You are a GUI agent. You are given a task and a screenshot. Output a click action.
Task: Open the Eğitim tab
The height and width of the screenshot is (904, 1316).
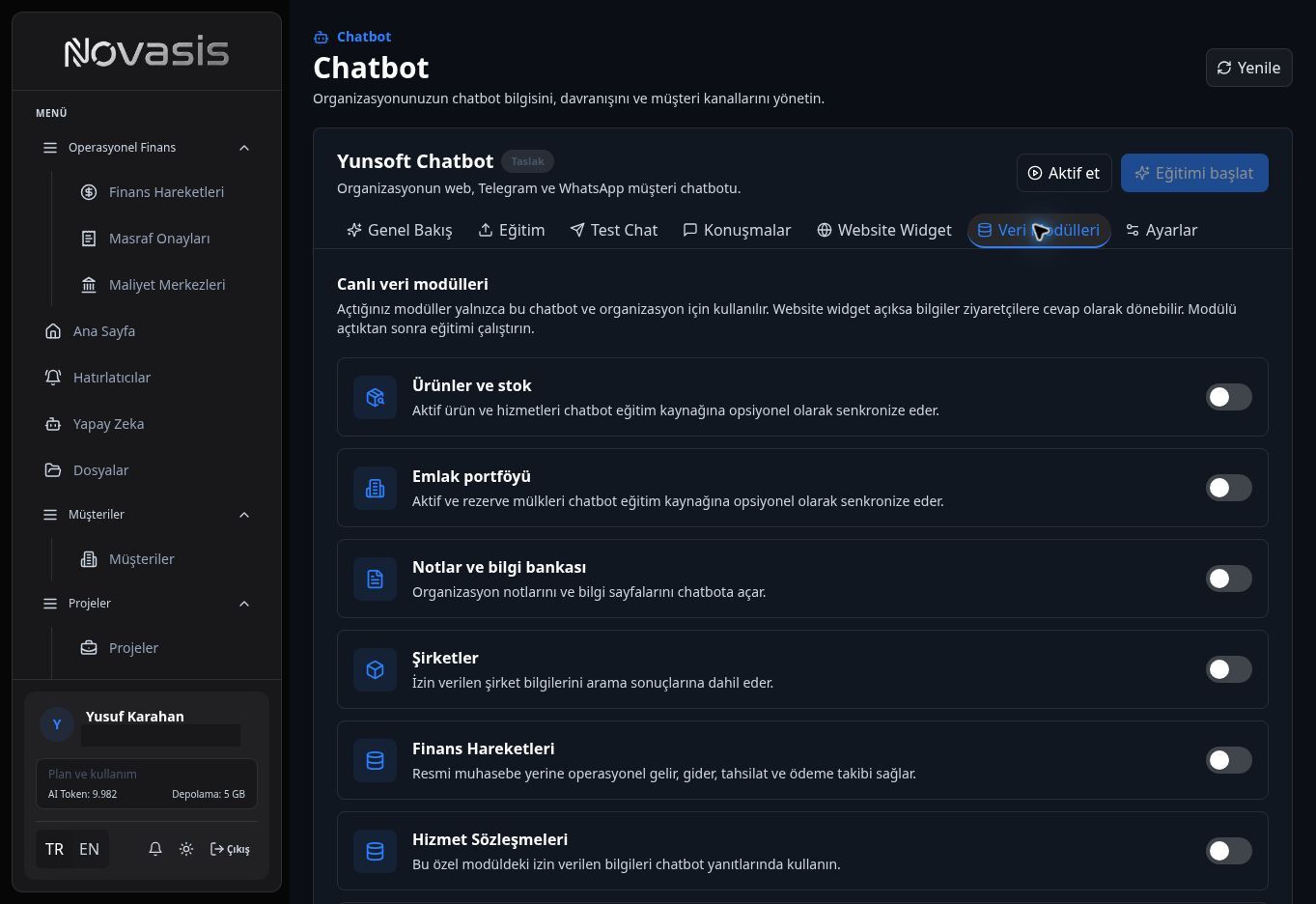[x=512, y=230]
